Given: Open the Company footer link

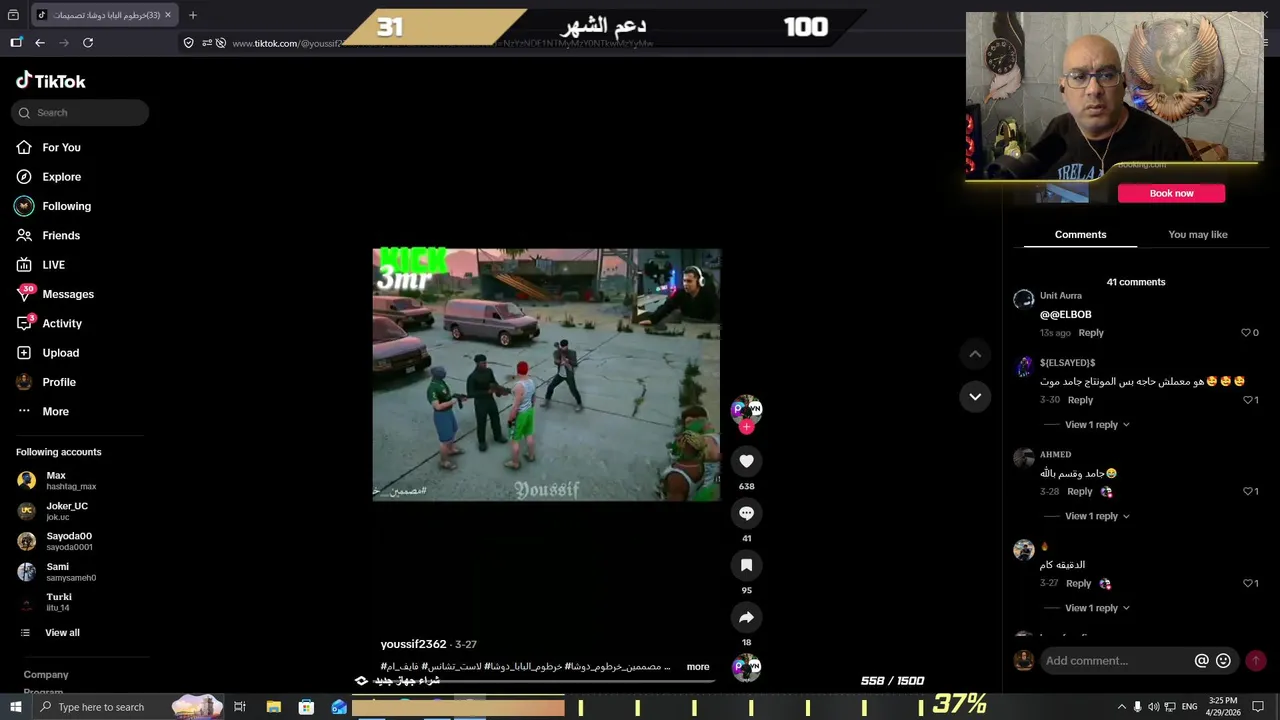Looking at the screenshot, I should [46, 675].
